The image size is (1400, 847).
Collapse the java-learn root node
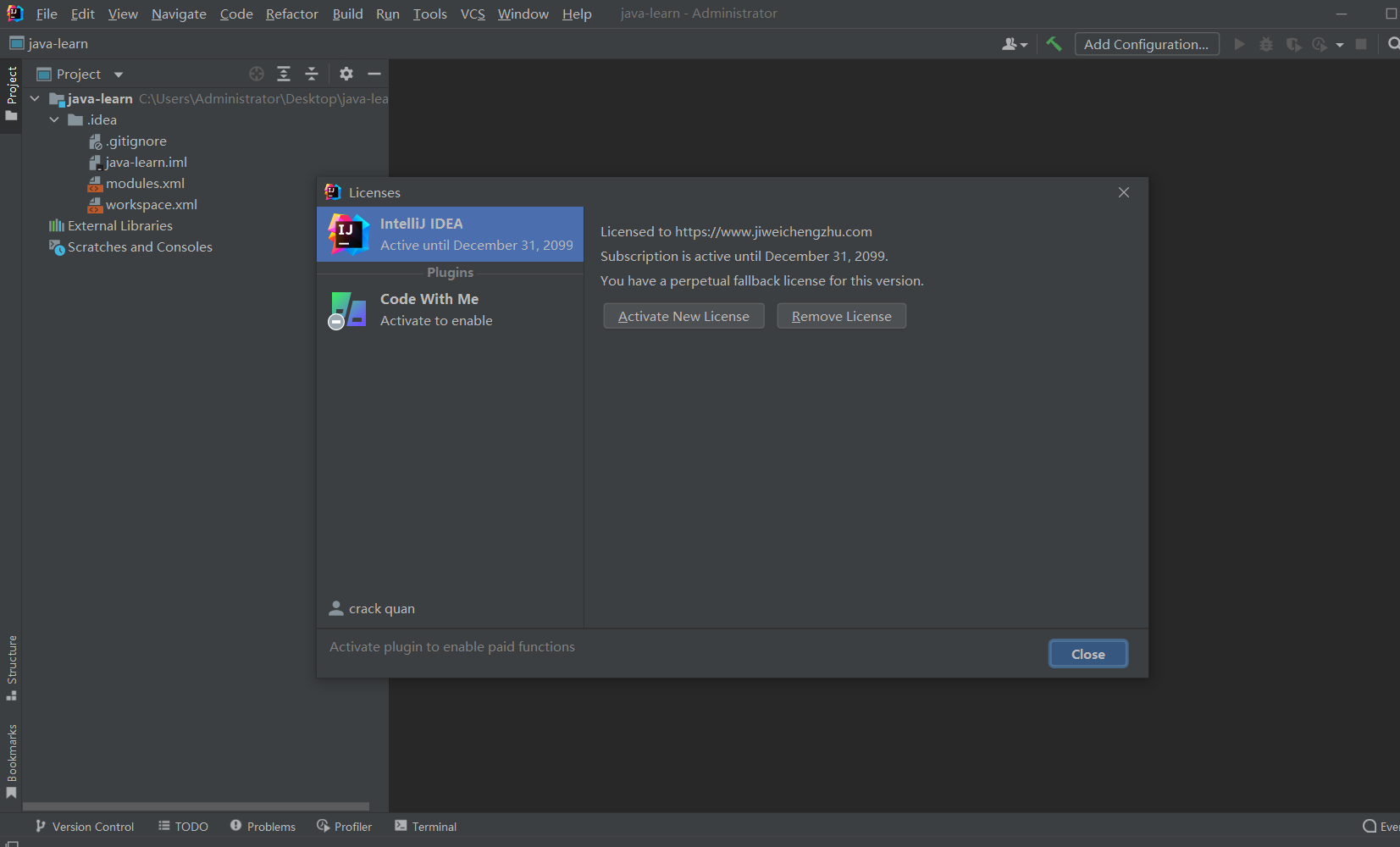[x=35, y=98]
